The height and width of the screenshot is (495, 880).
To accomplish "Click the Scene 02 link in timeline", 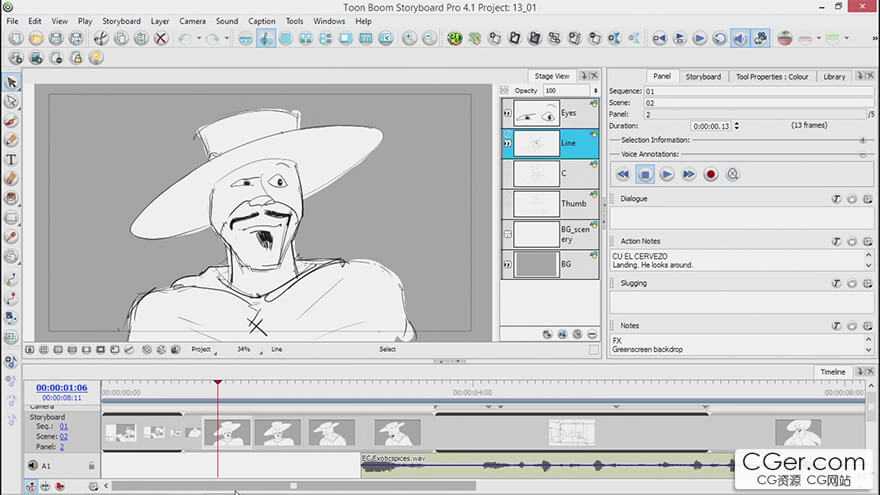I will point(64,436).
